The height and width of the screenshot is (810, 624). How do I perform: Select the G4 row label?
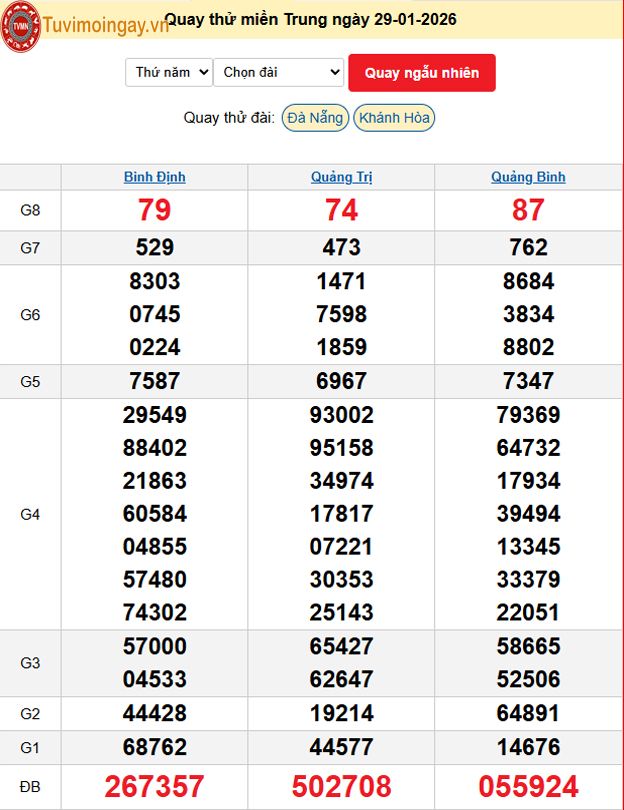click(30, 514)
